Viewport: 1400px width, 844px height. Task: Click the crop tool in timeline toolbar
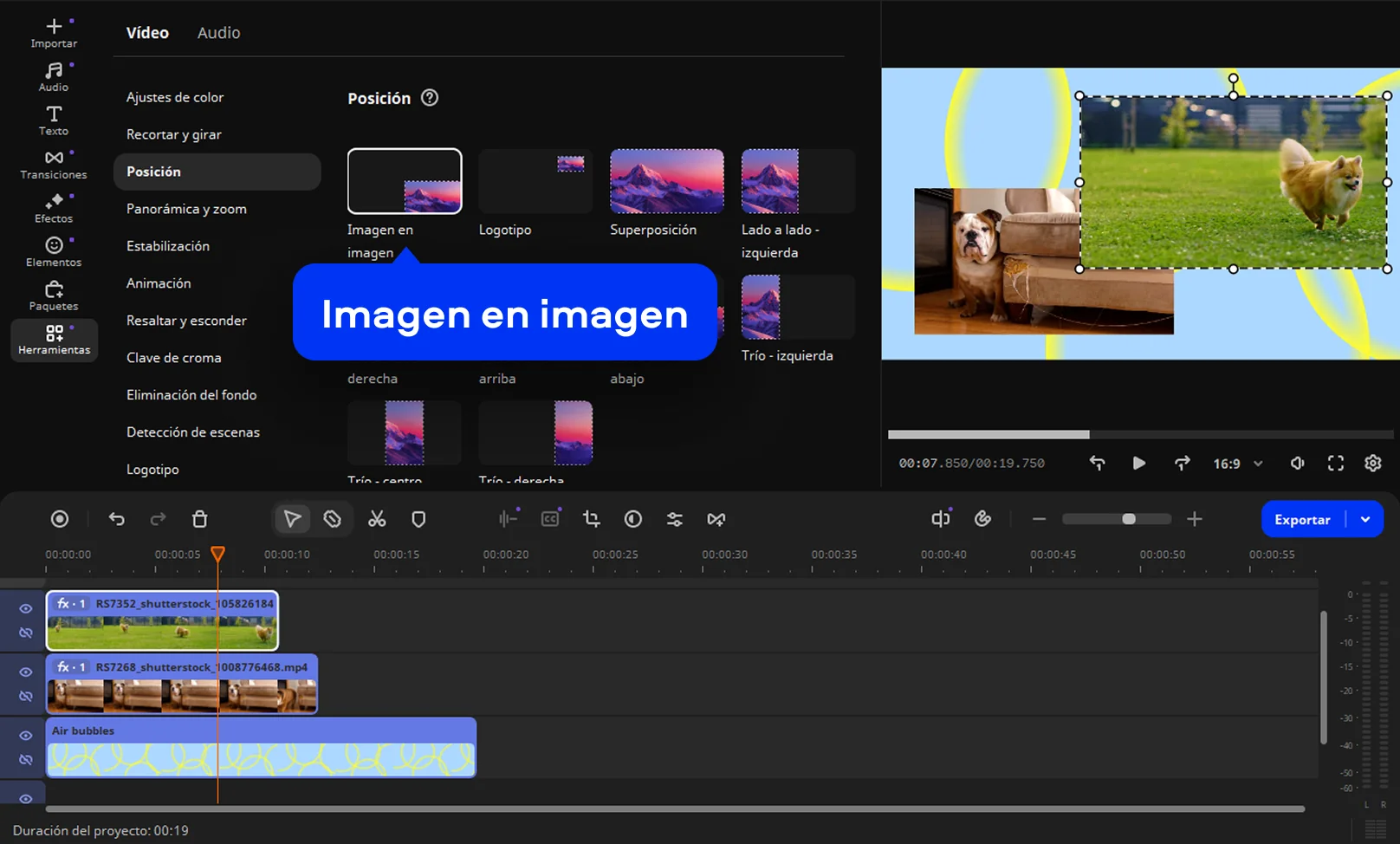click(x=592, y=519)
